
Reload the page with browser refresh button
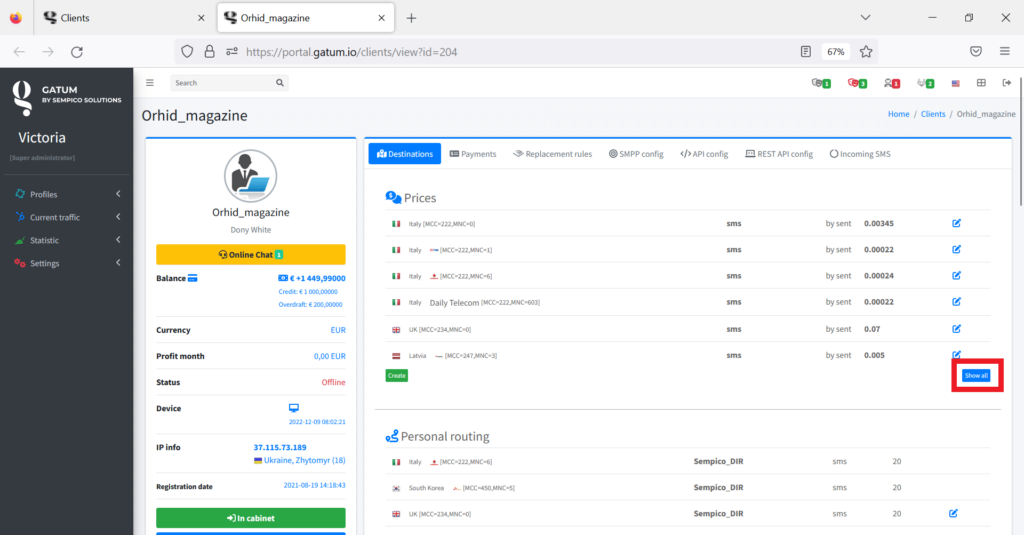pyautogui.click(x=77, y=52)
